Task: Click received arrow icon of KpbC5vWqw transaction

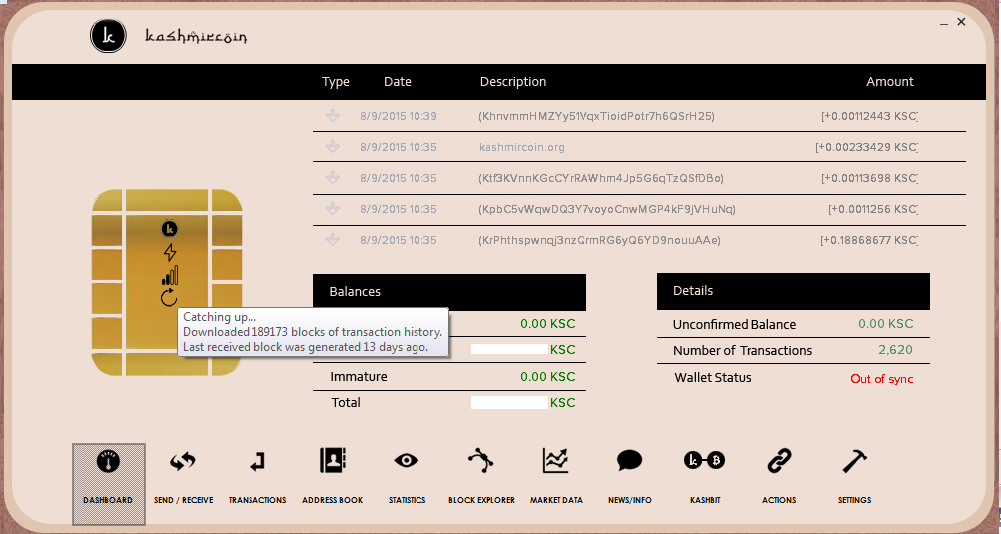Action: pyautogui.click(x=333, y=208)
